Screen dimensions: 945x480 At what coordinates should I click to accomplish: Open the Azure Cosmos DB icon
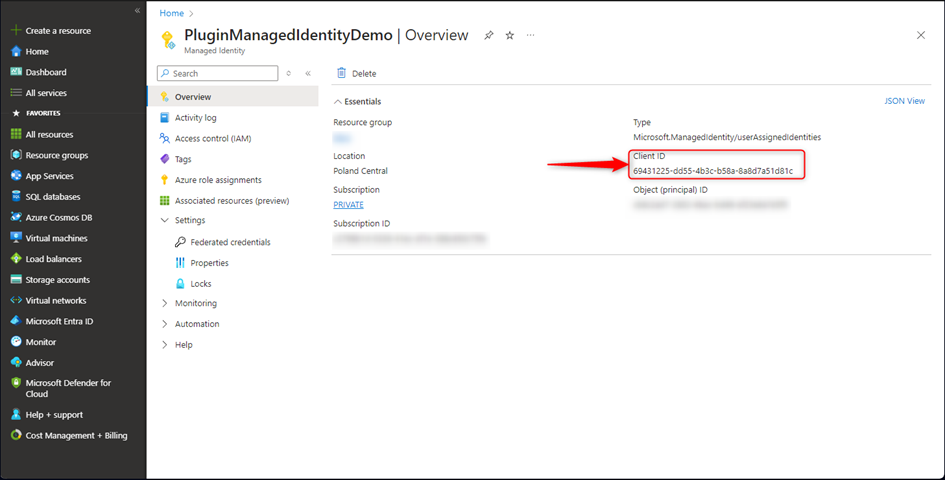[x=16, y=217]
